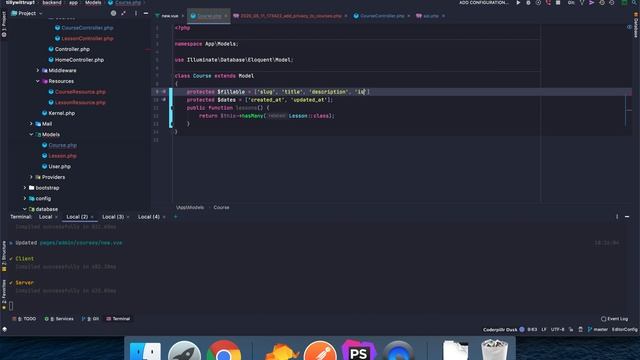Open Local (3) terminal tab
Screen dimensions: 640x360
click(x=113, y=217)
